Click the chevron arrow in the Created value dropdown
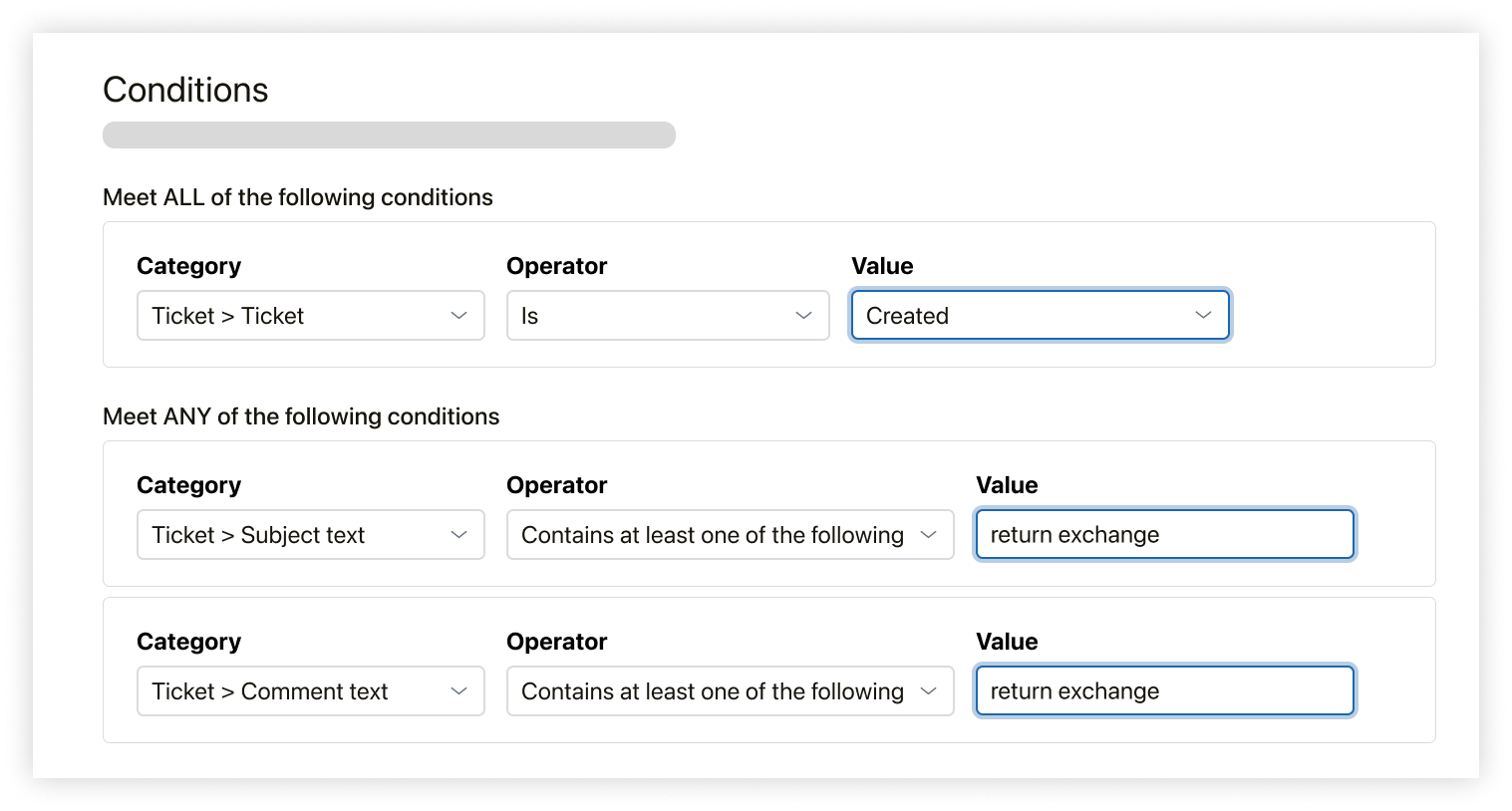Screen dimensions: 1512x811 [1203, 316]
